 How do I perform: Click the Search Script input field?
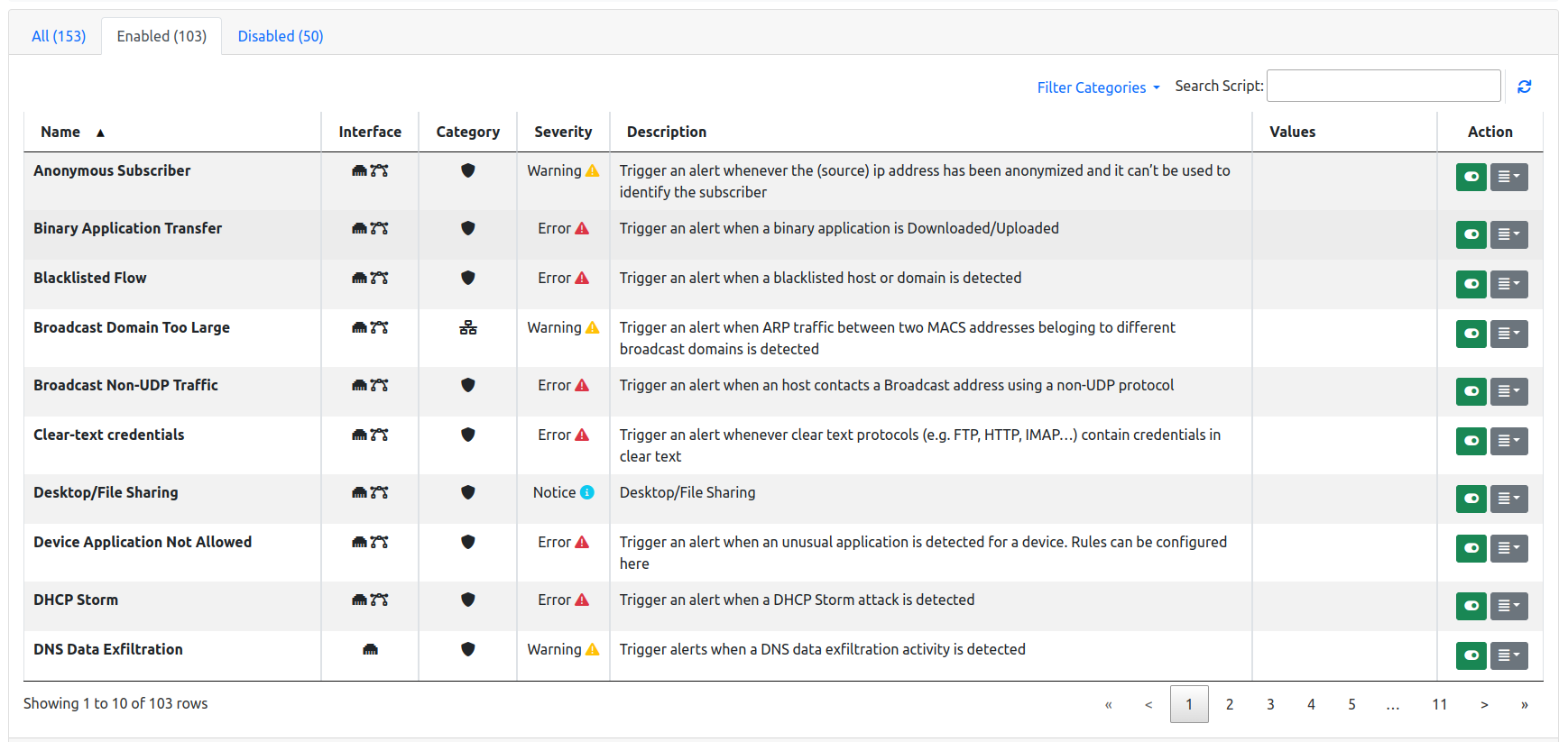pos(1384,86)
